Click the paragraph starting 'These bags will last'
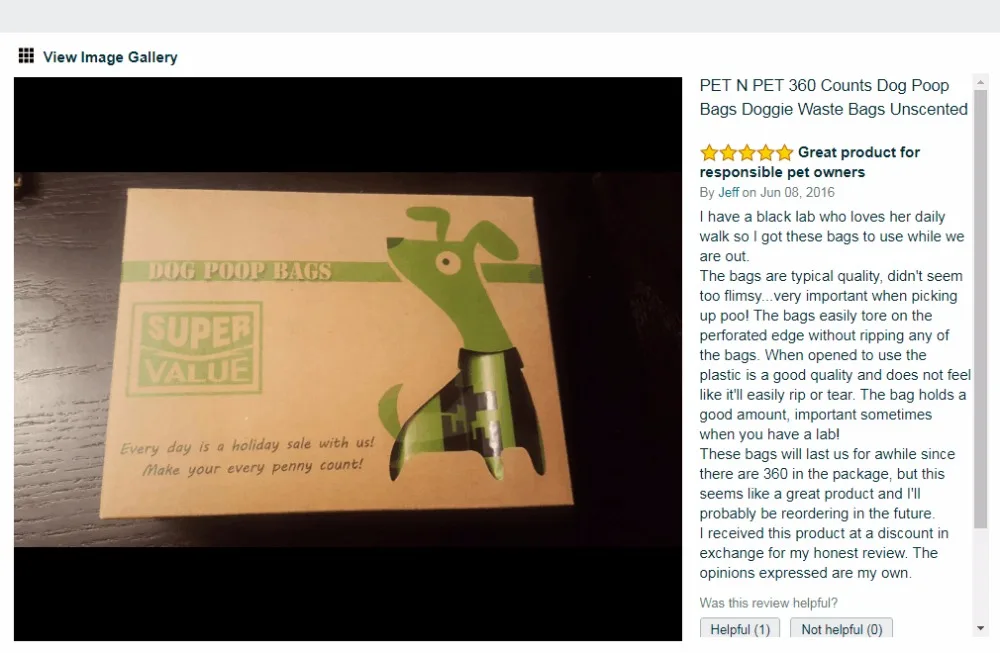1000x653 pixels. point(827,483)
